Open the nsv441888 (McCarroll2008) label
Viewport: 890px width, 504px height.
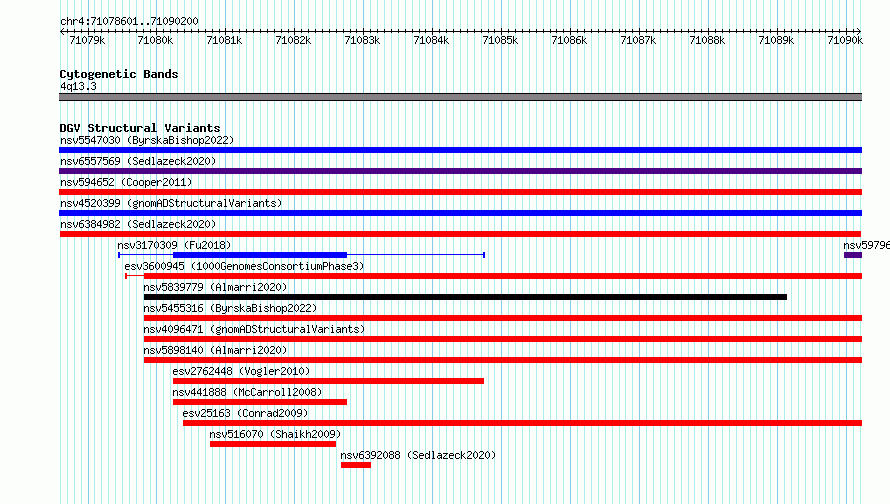[247, 392]
